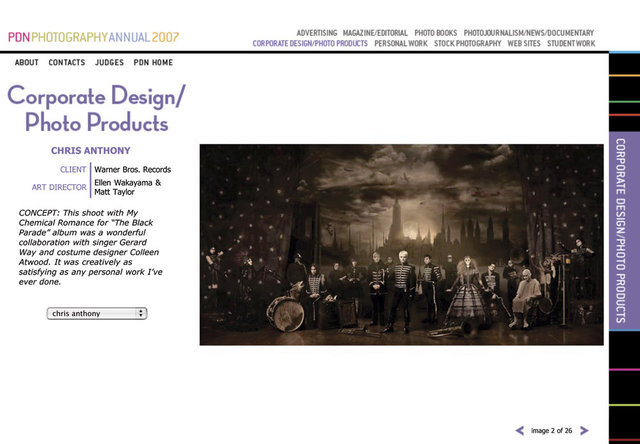Open the Stock Photography category
Viewport: 640px width, 444px height.
467,43
